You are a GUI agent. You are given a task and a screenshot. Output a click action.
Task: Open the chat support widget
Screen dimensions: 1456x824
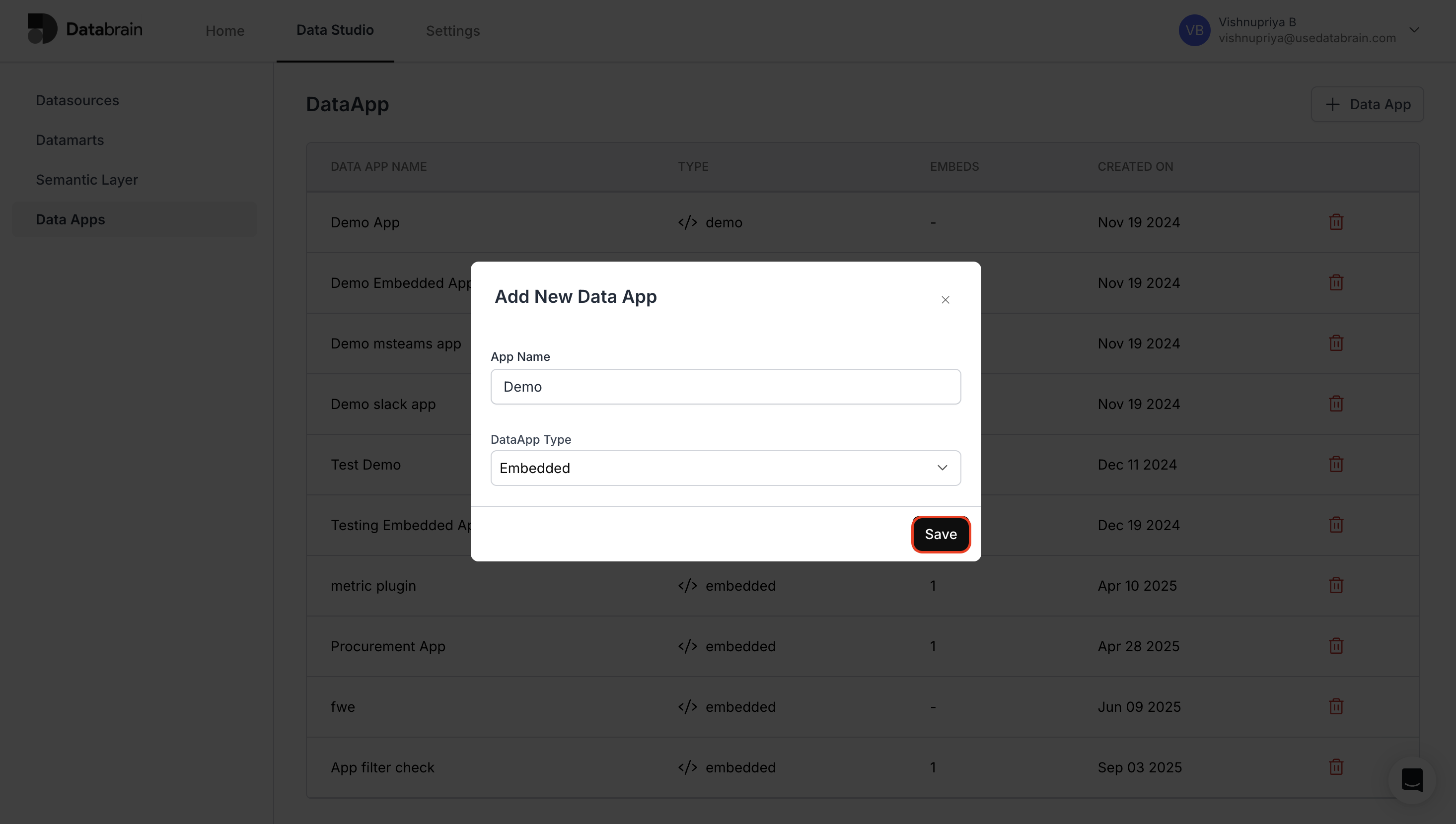point(1411,780)
